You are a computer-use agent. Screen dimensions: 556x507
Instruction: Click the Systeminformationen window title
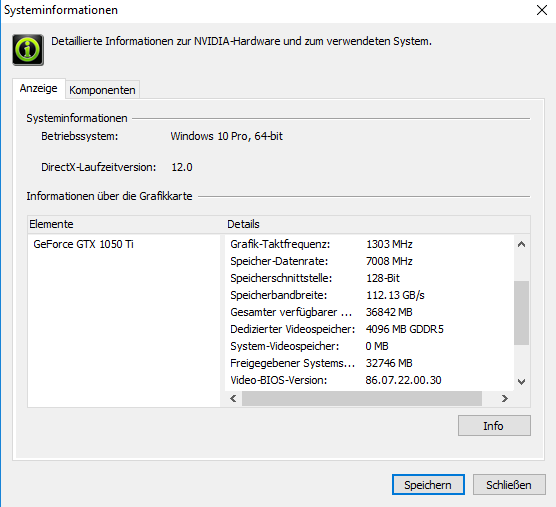pos(61,10)
